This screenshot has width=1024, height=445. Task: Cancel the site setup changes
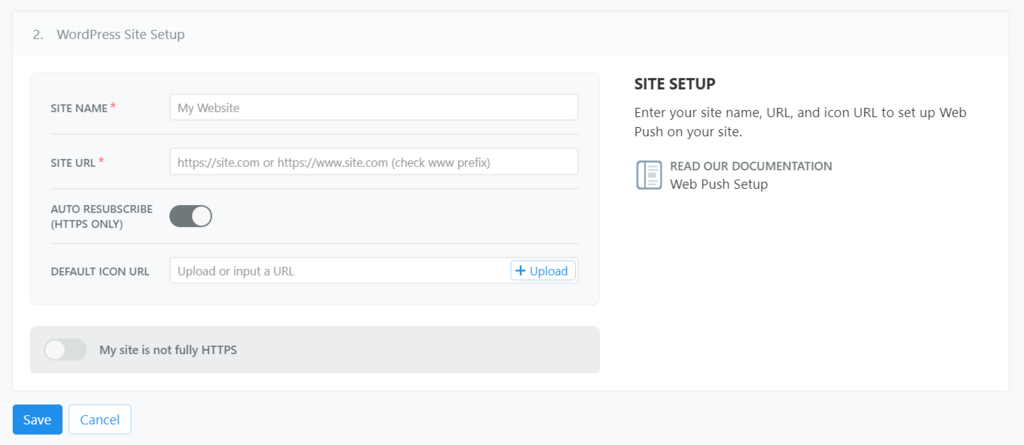[100, 420]
